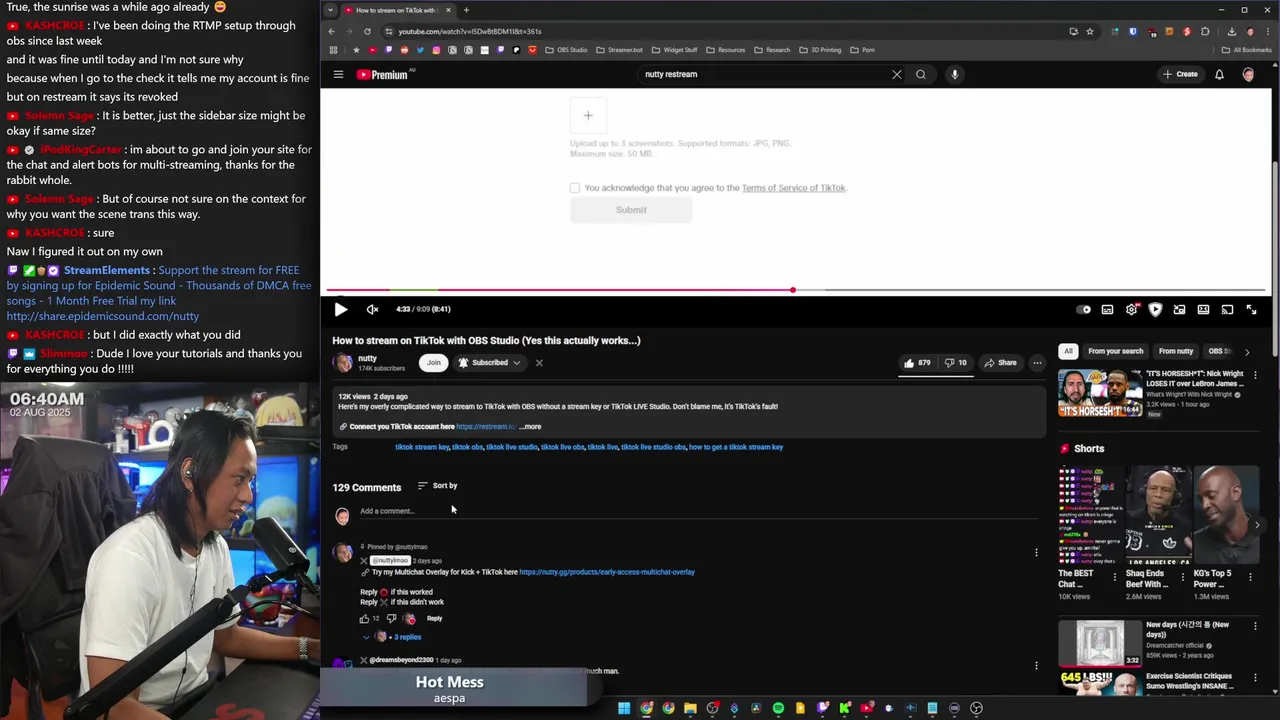This screenshot has width=1280, height=720.
Task: Show next recommendation chips arrow
Action: click(x=1247, y=352)
